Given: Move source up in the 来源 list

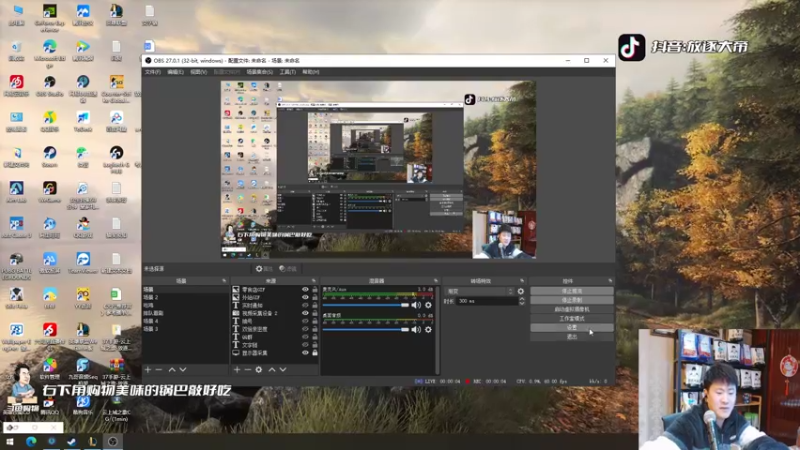Looking at the screenshot, I should tap(272, 369).
